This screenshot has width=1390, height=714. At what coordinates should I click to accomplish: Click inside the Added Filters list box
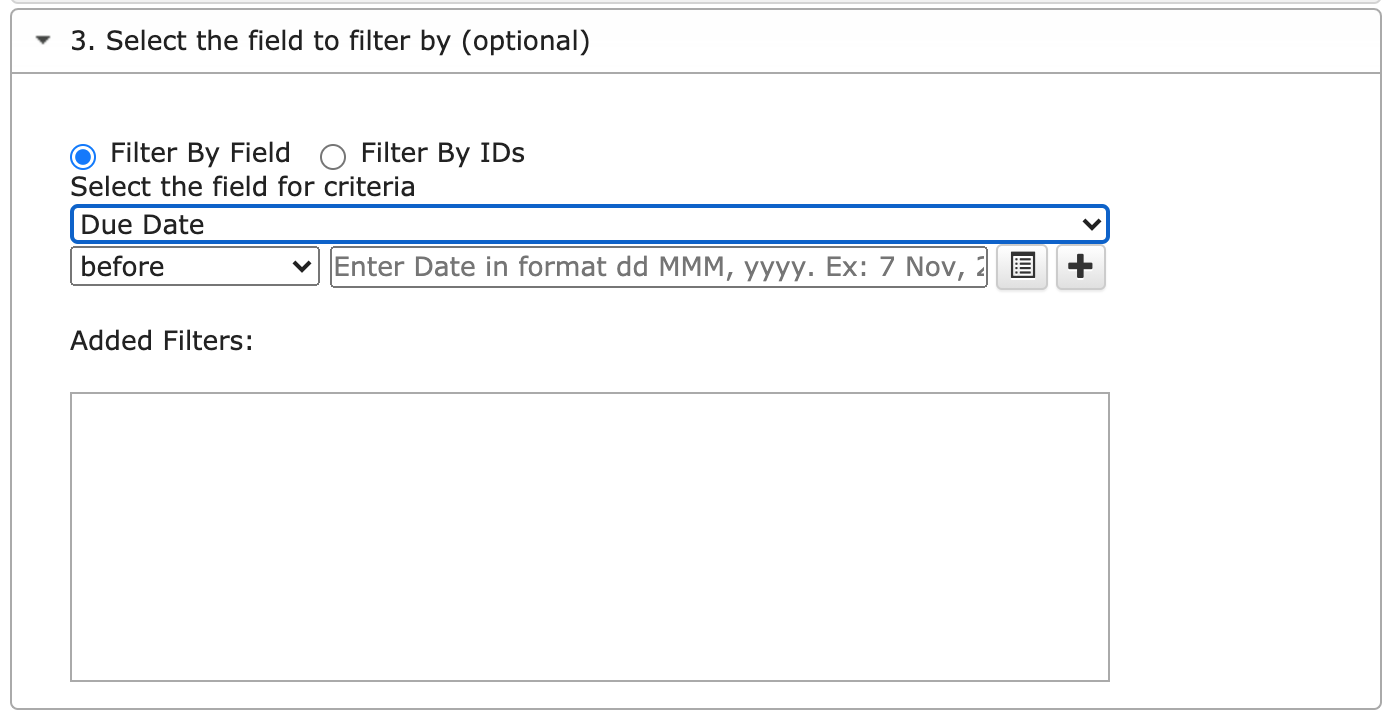pyautogui.click(x=589, y=536)
